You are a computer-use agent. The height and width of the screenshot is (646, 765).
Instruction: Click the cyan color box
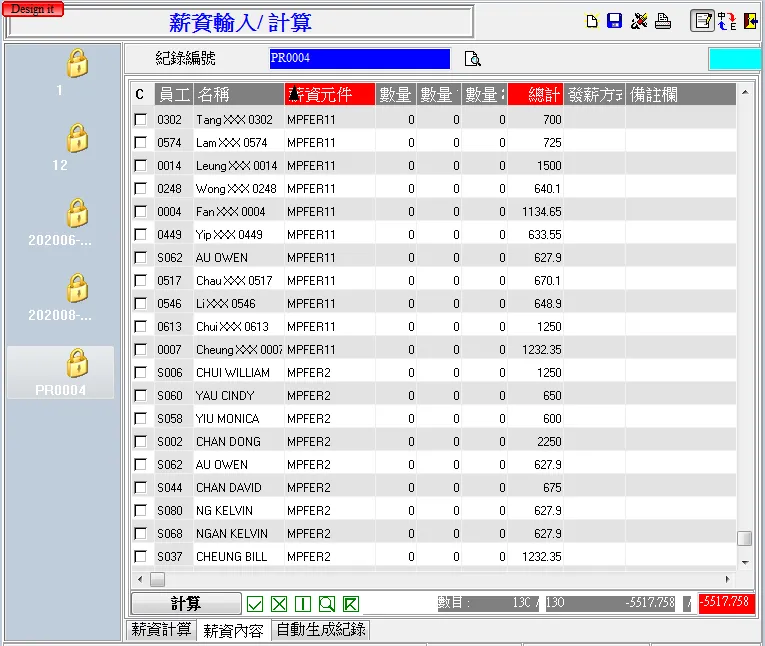click(734, 59)
